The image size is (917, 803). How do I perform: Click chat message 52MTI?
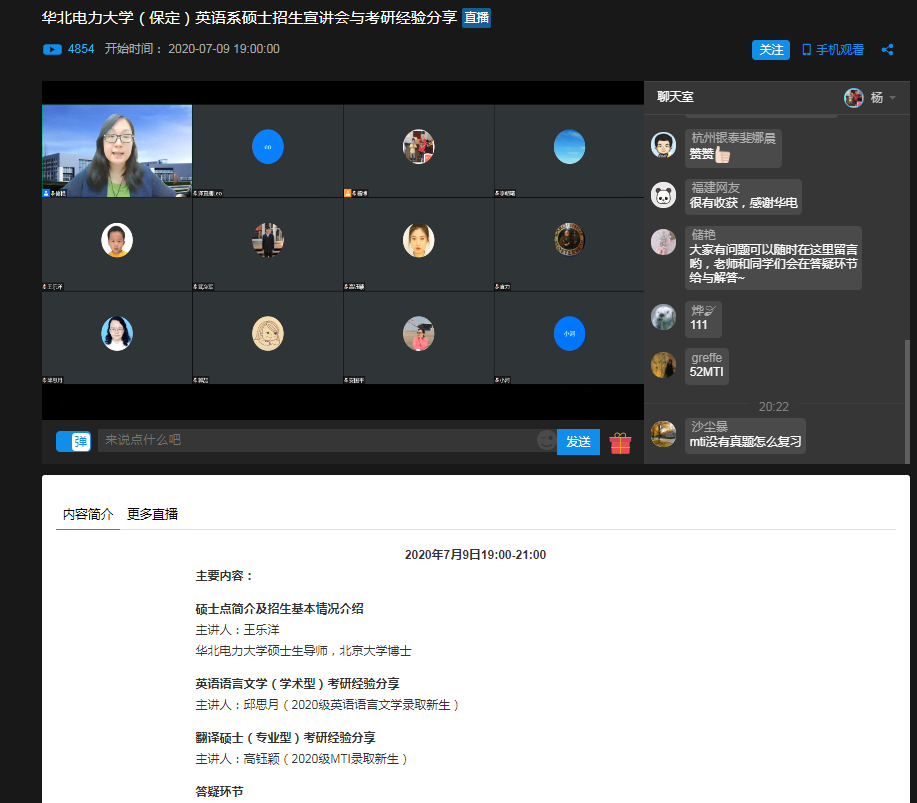706,372
